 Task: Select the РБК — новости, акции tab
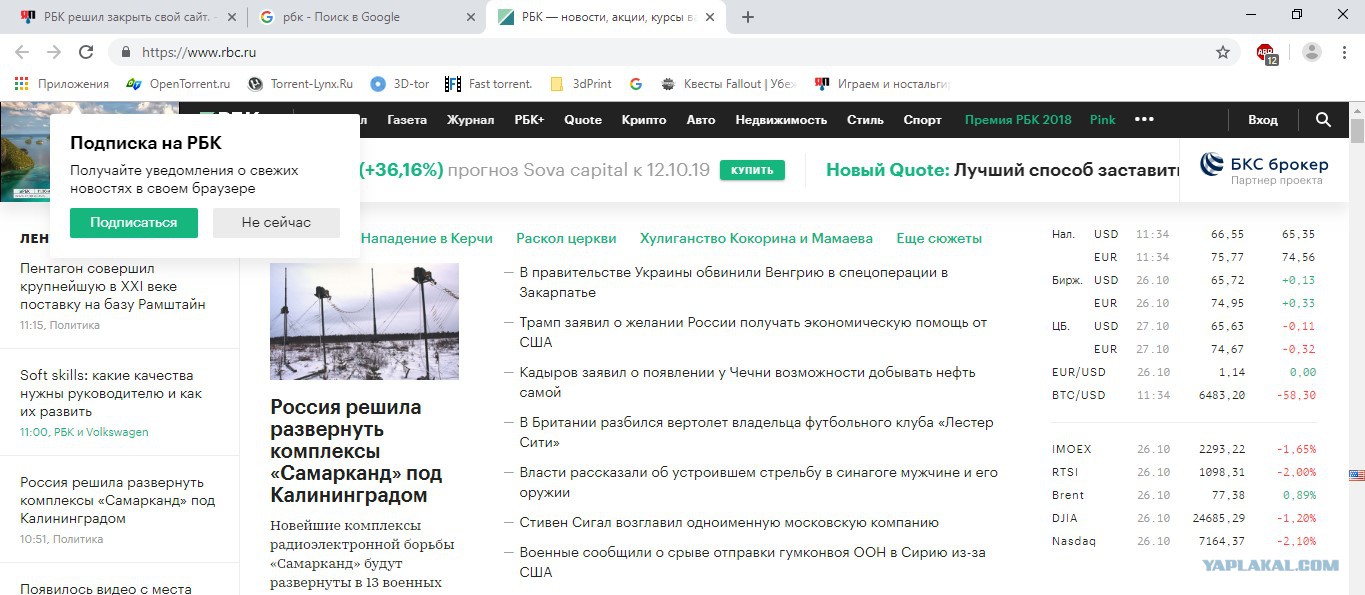click(x=608, y=17)
